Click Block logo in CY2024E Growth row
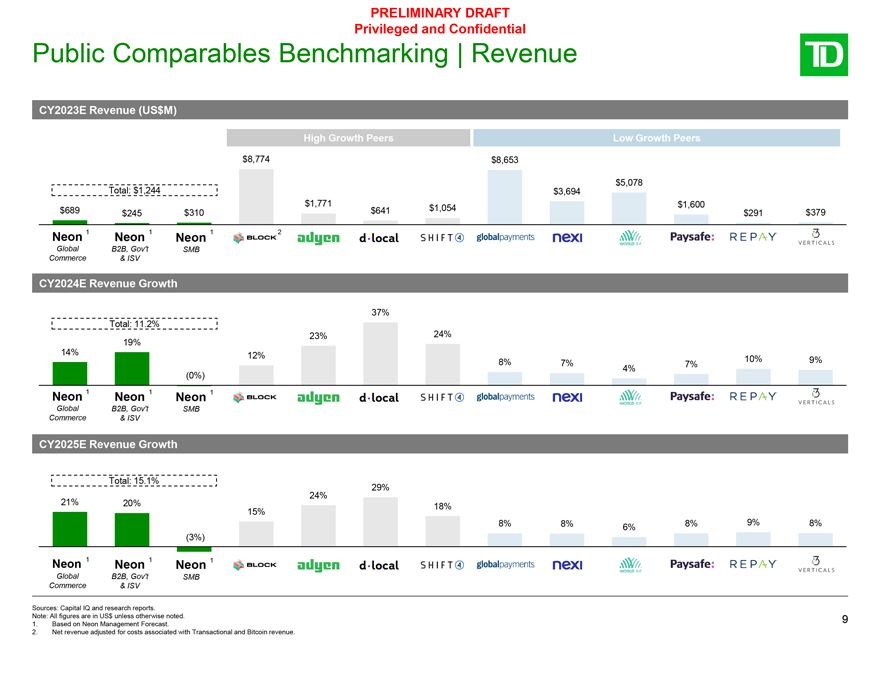 pyautogui.click(x=255, y=397)
